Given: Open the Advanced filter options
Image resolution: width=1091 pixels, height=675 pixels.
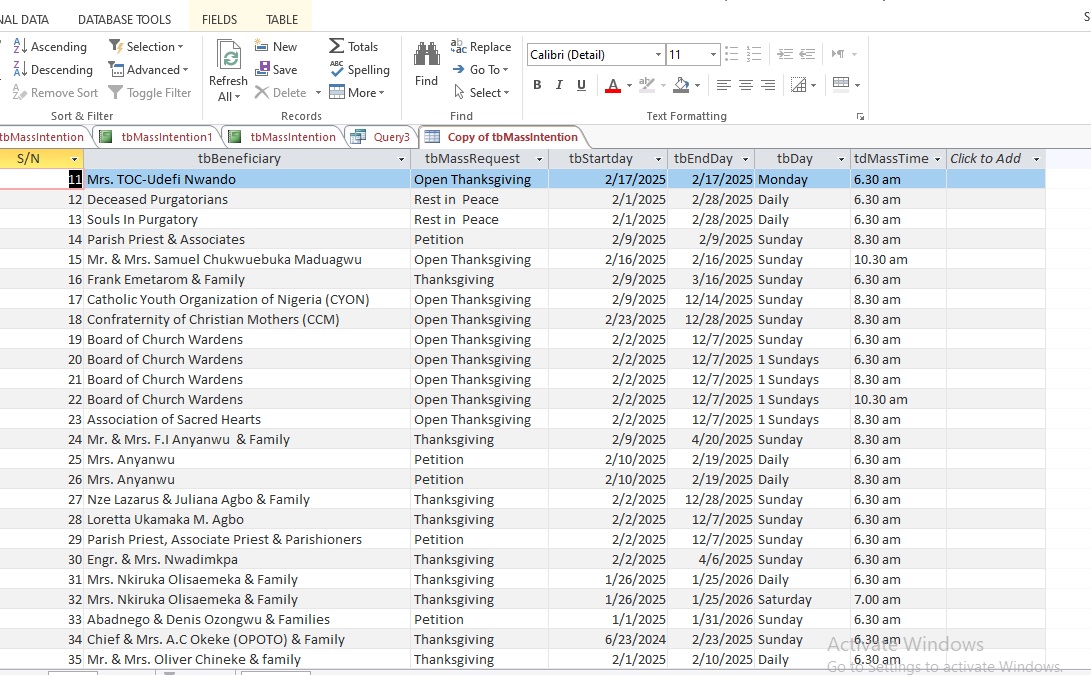Looking at the screenshot, I should (149, 70).
